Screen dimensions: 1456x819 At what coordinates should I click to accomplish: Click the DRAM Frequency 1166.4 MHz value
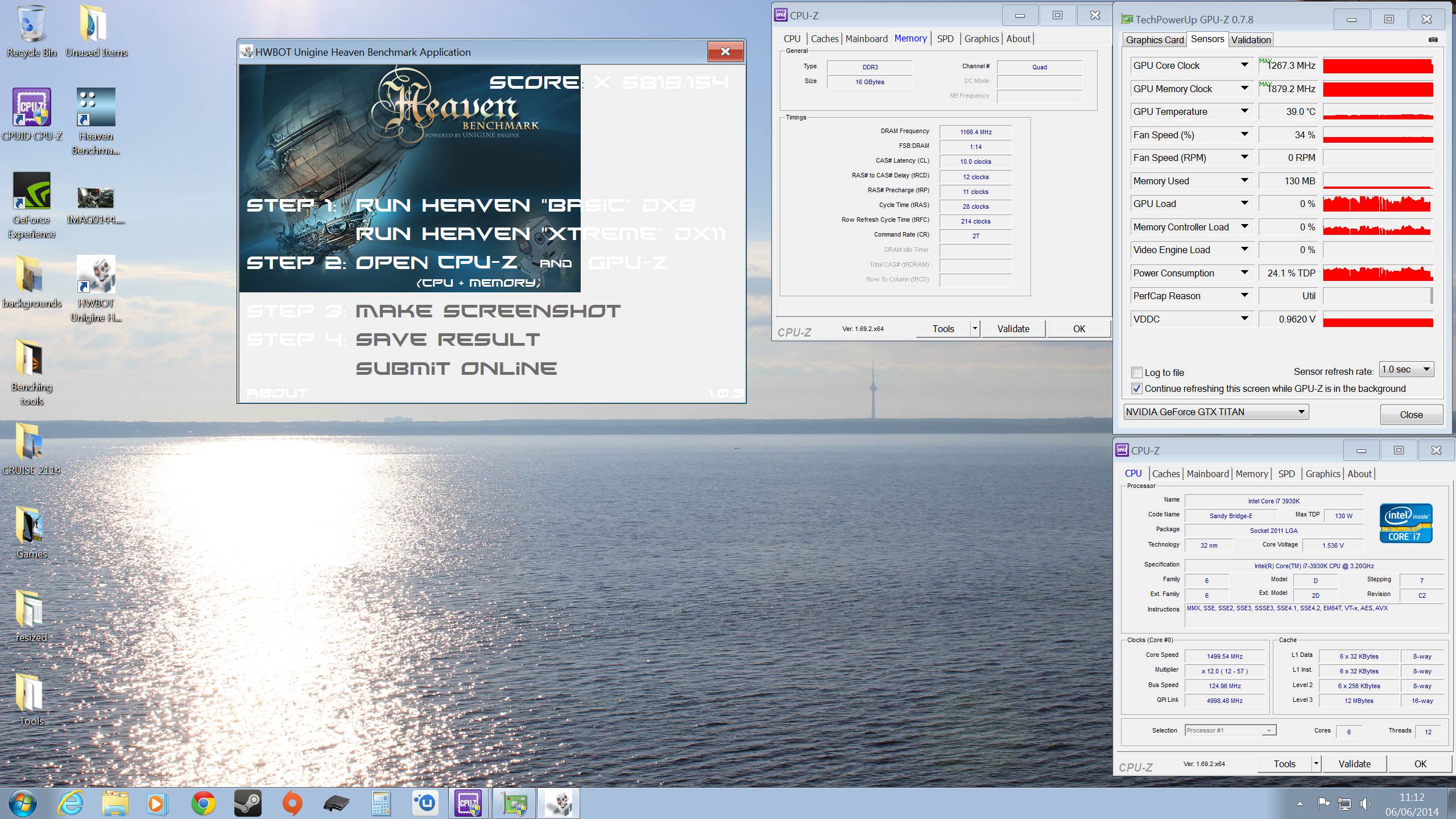pos(975,132)
